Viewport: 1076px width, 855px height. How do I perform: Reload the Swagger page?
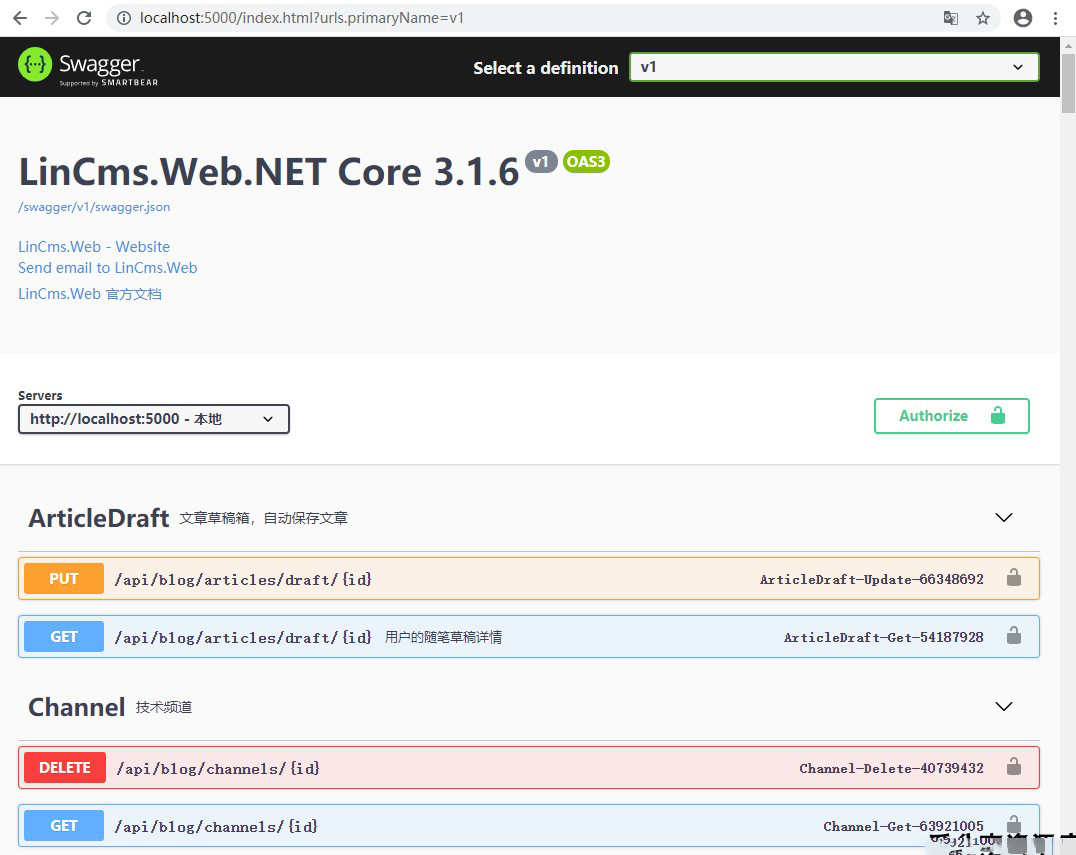tap(84, 18)
